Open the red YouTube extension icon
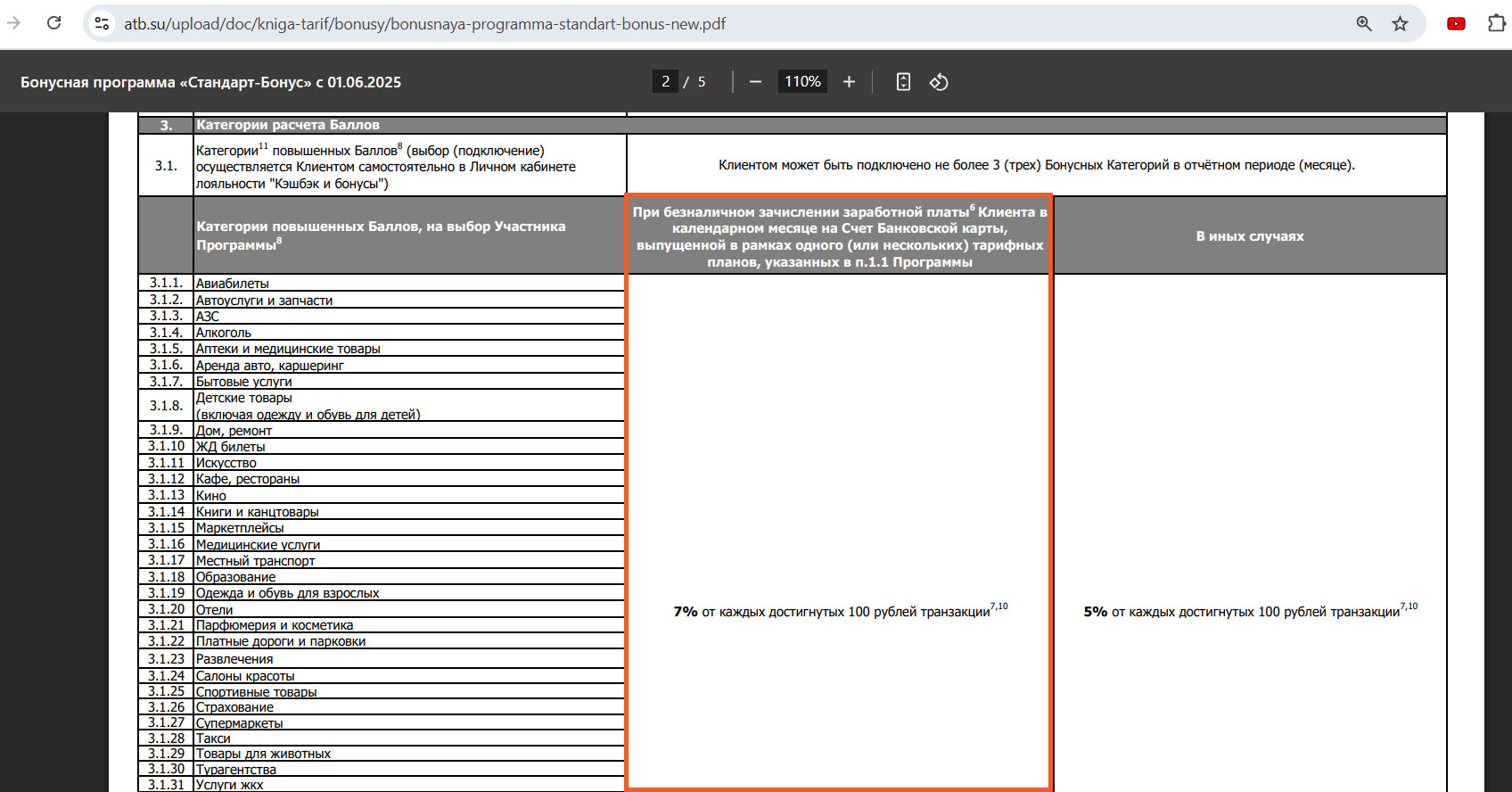1512x792 pixels. coord(1457,24)
